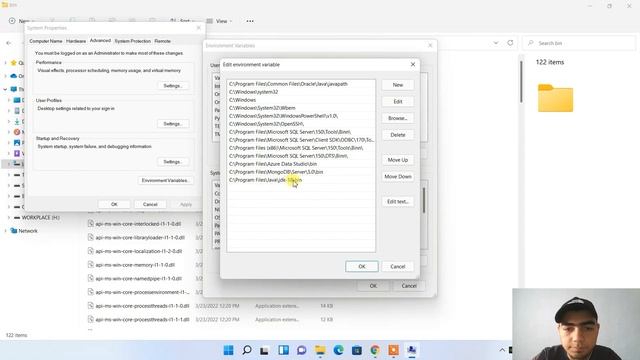Select the C:\Windows\system32 path entry
The width and height of the screenshot is (640, 360).
[301, 92]
